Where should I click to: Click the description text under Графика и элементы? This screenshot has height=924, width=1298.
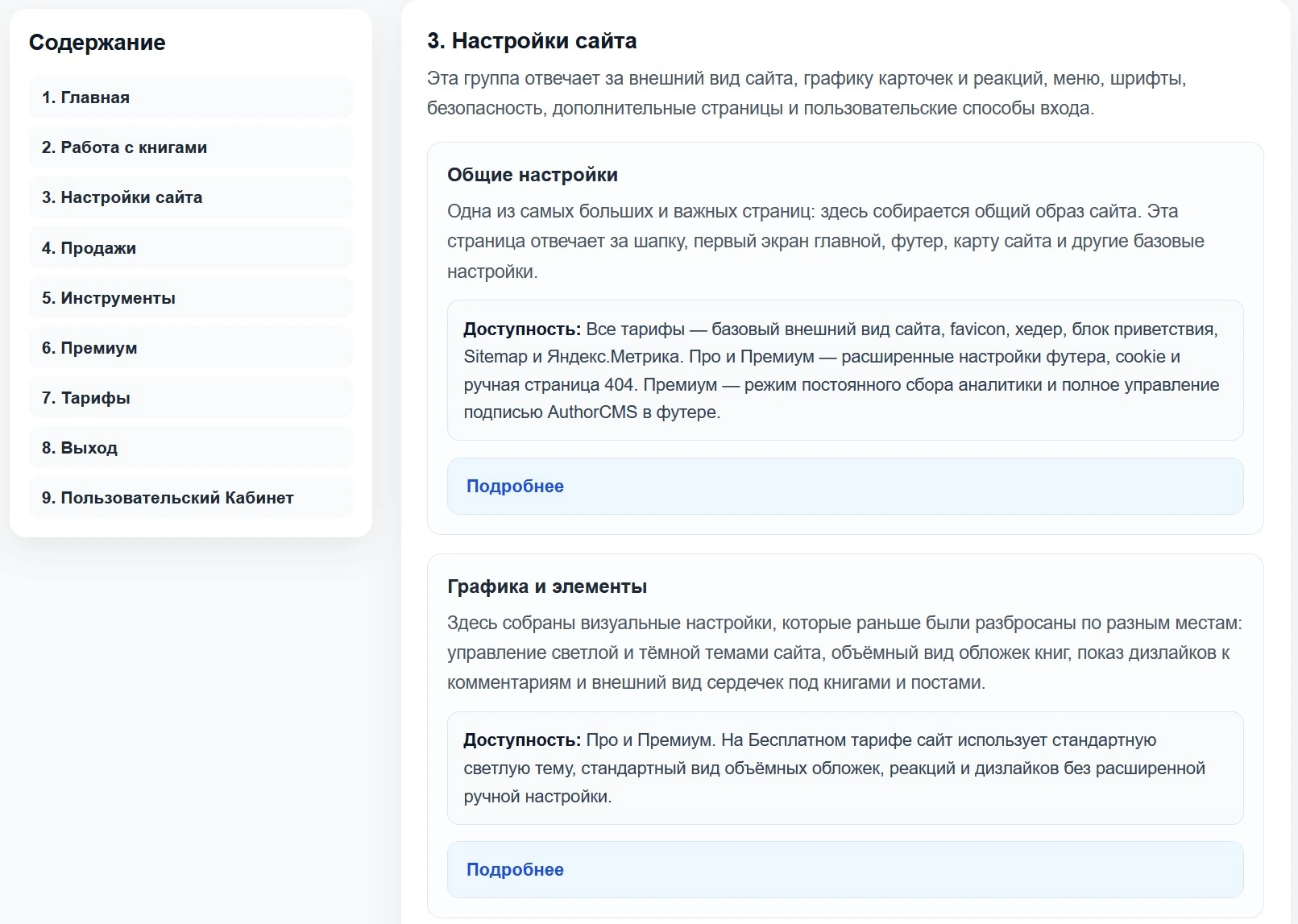click(844, 653)
